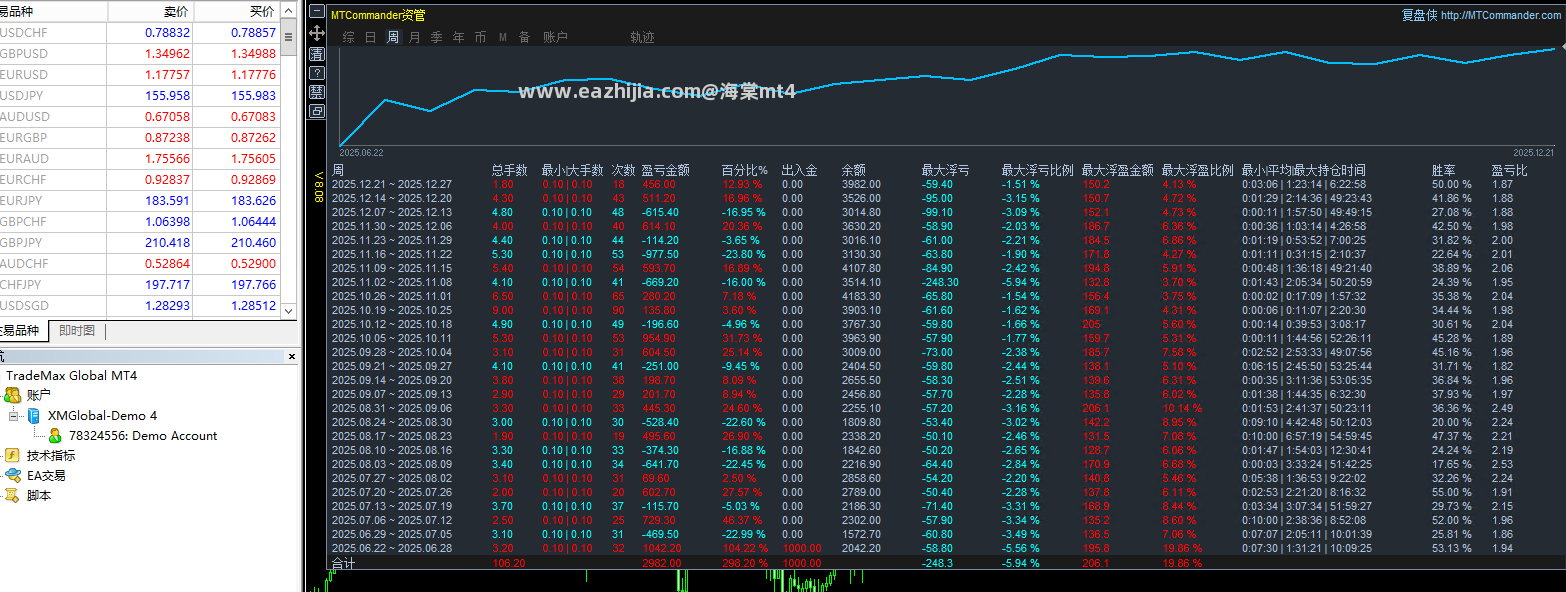Click the 轨迹 track button
The height and width of the screenshot is (592, 1566).
[x=642, y=37]
